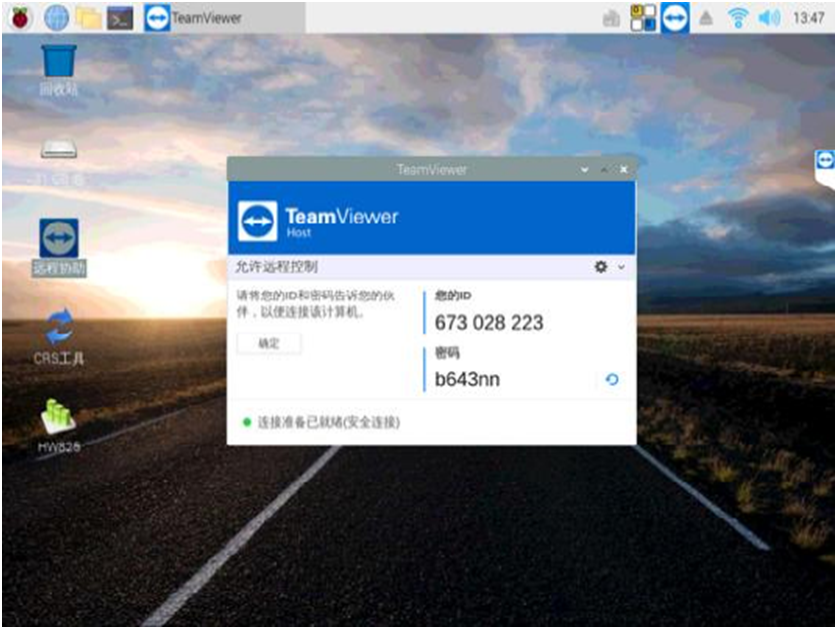Screen dimensions: 837x629
Task: Click the TeamViewer system tray icon
Action: [675, 17]
